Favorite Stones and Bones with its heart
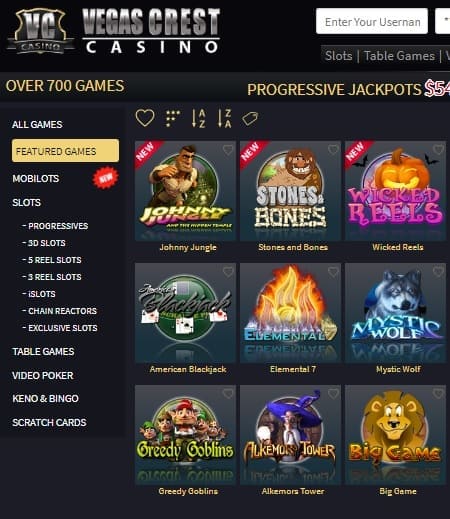The height and width of the screenshot is (519, 450). click(x=333, y=150)
